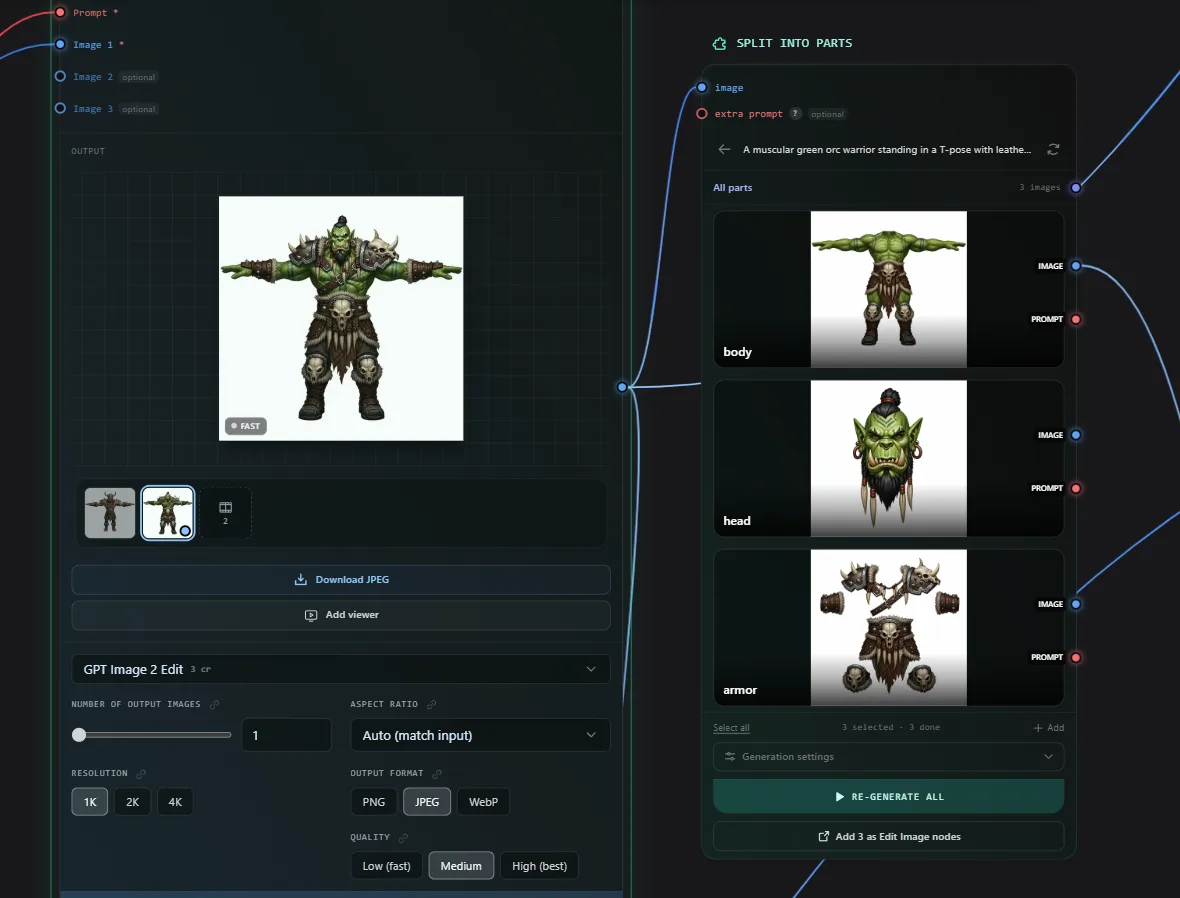
Task: Select the first gray orc output thumbnail
Action: click(x=110, y=513)
